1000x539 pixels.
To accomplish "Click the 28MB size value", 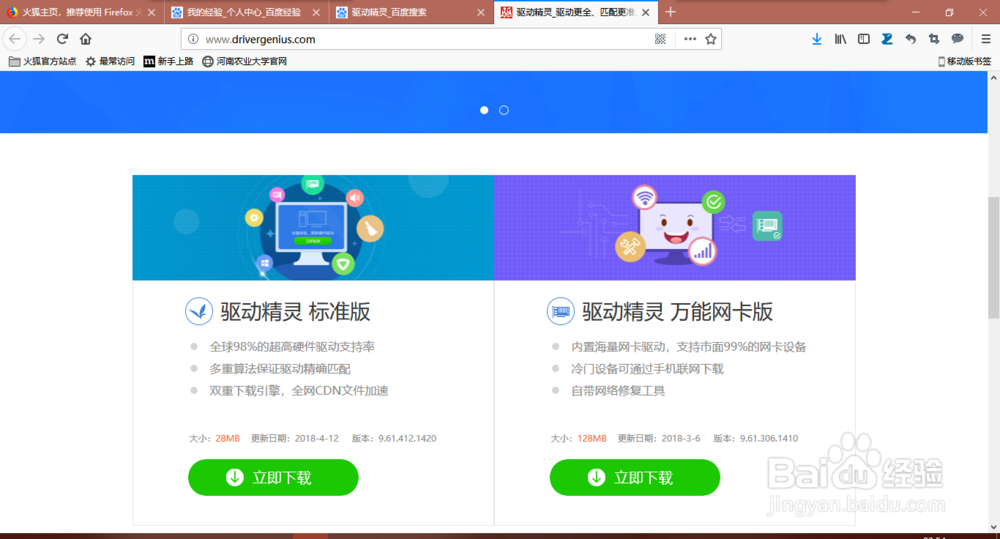I will pos(228,438).
